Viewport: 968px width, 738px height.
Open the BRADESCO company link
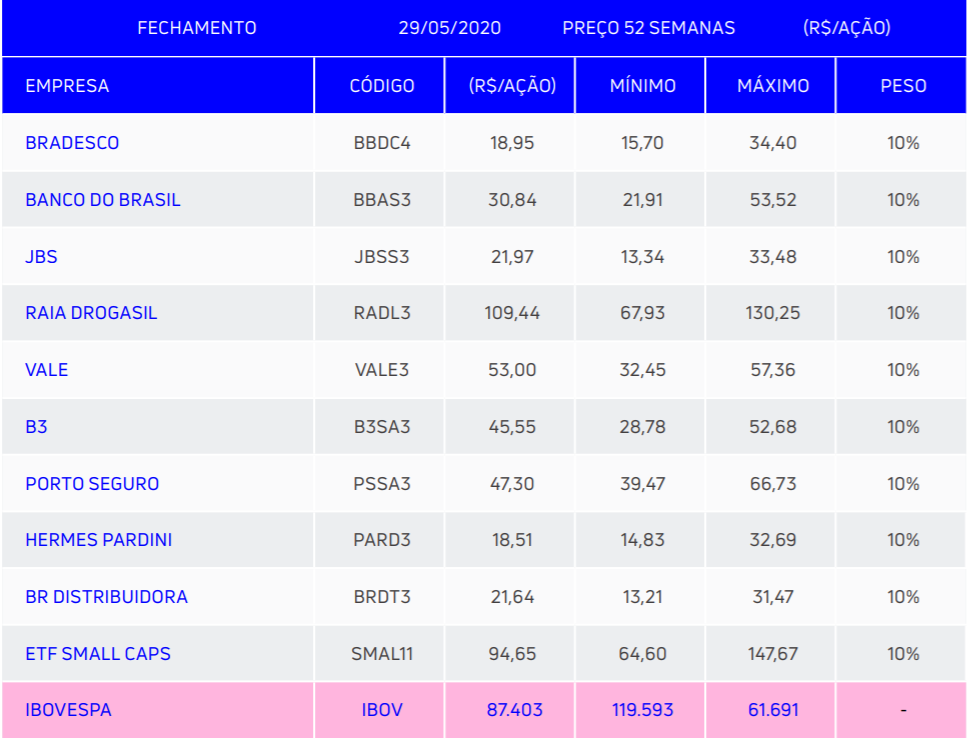72,143
